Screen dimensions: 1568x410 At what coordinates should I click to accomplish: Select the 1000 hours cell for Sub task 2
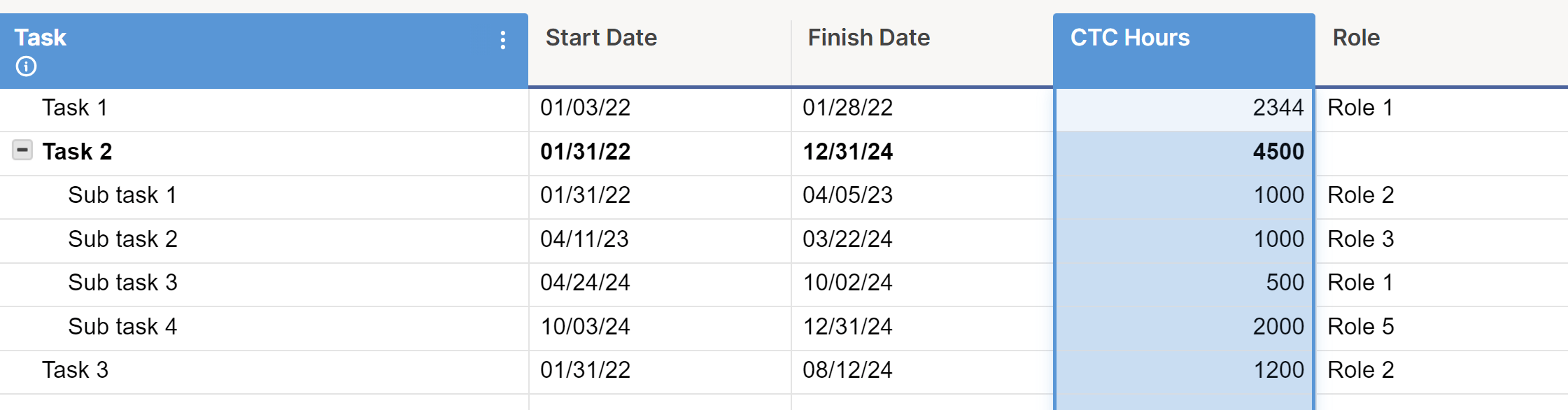[x=1278, y=239]
